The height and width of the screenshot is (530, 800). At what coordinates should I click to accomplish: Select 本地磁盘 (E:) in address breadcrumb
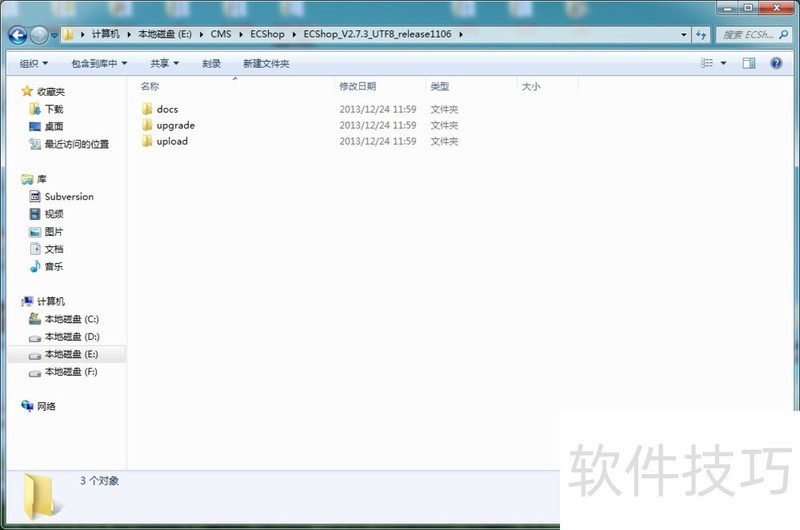pos(165,34)
